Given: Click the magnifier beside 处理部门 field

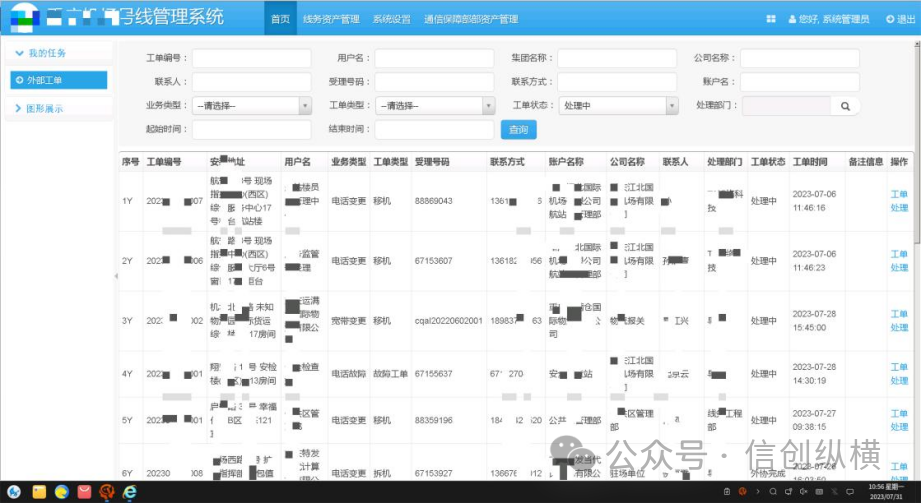Looking at the screenshot, I should [x=845, y=106].
